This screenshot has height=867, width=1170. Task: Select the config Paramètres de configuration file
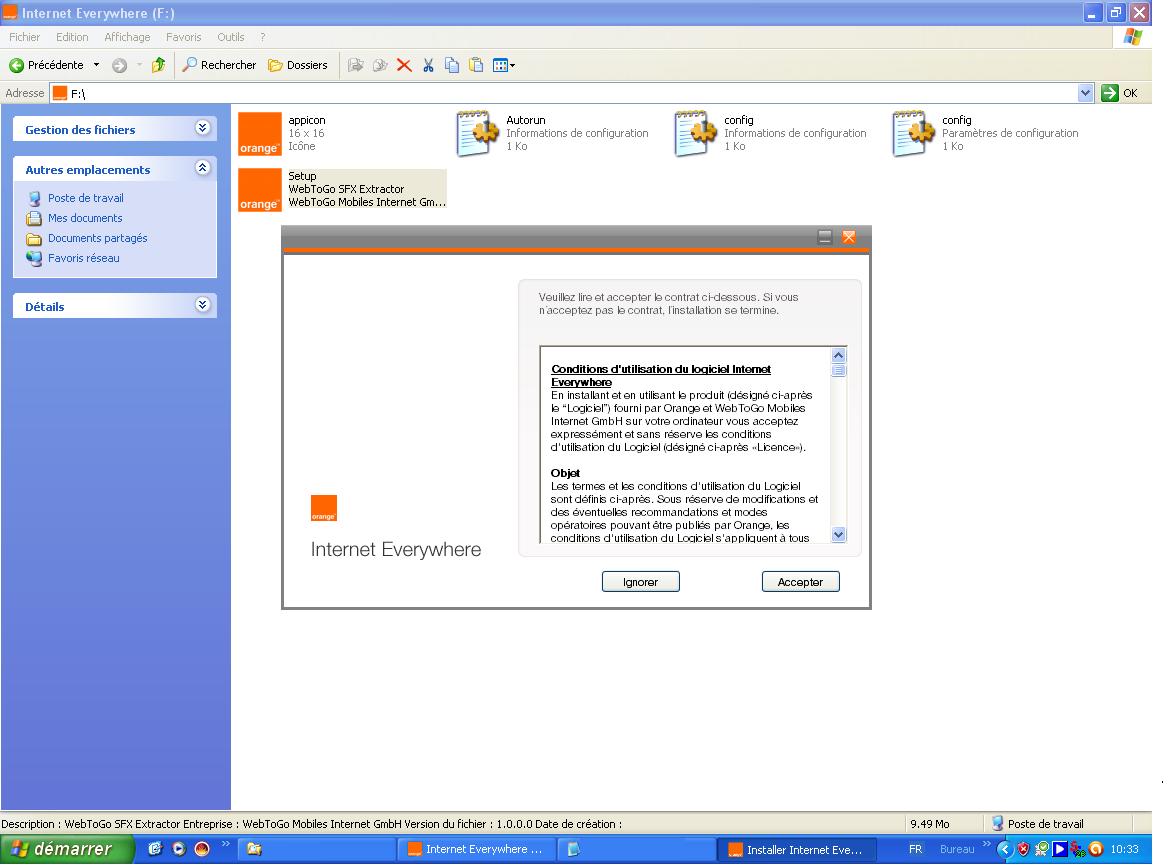pyautogui.click(x=913, y=134)
